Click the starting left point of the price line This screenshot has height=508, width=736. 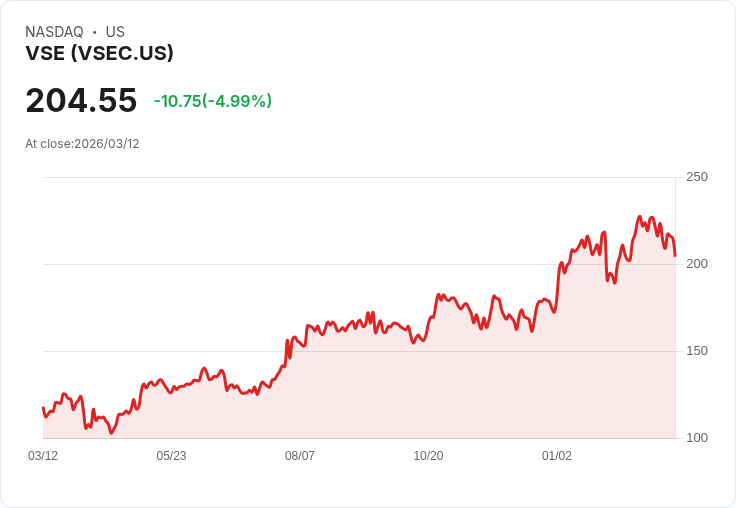43,408
